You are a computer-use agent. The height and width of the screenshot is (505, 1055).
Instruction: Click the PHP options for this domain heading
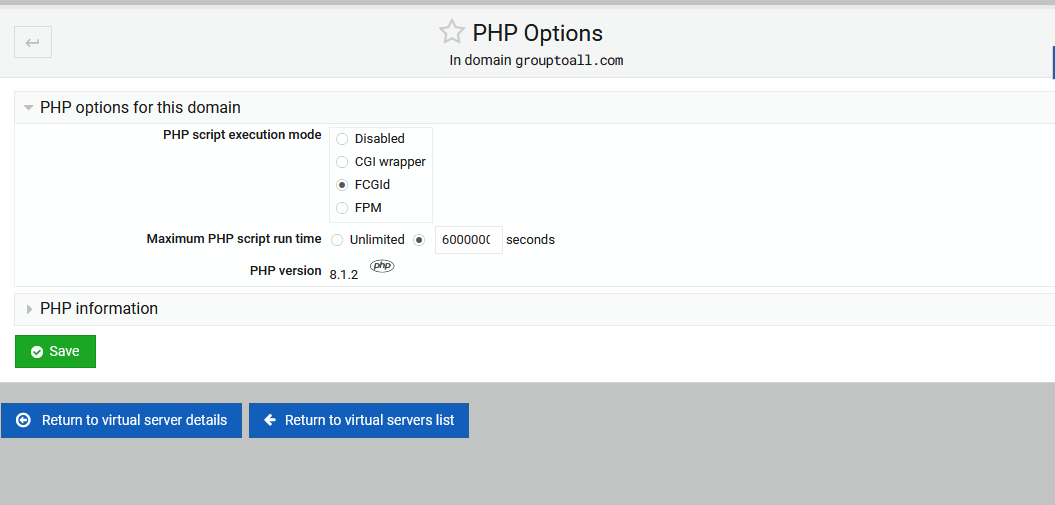pyautogui.click(x=140, y=108)
